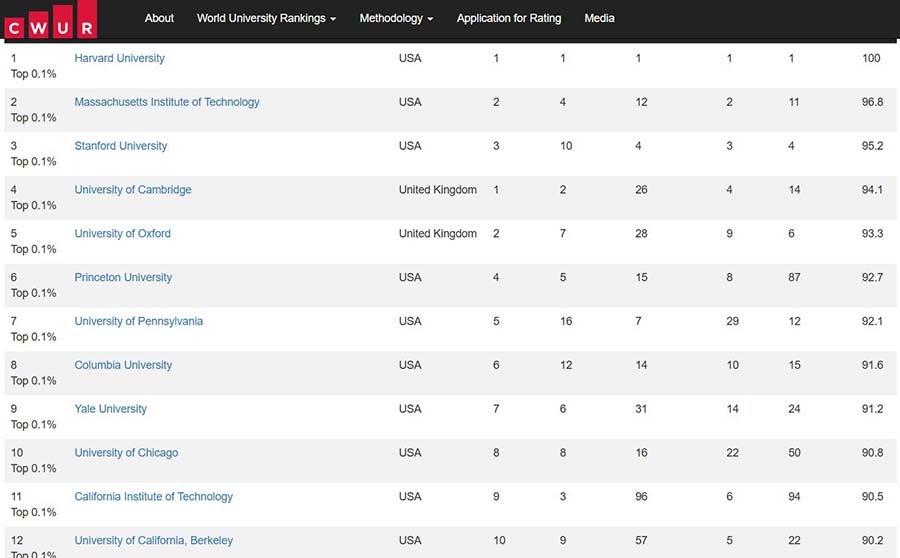
Task: Select the Yale University link
Action: coord(110,410)
